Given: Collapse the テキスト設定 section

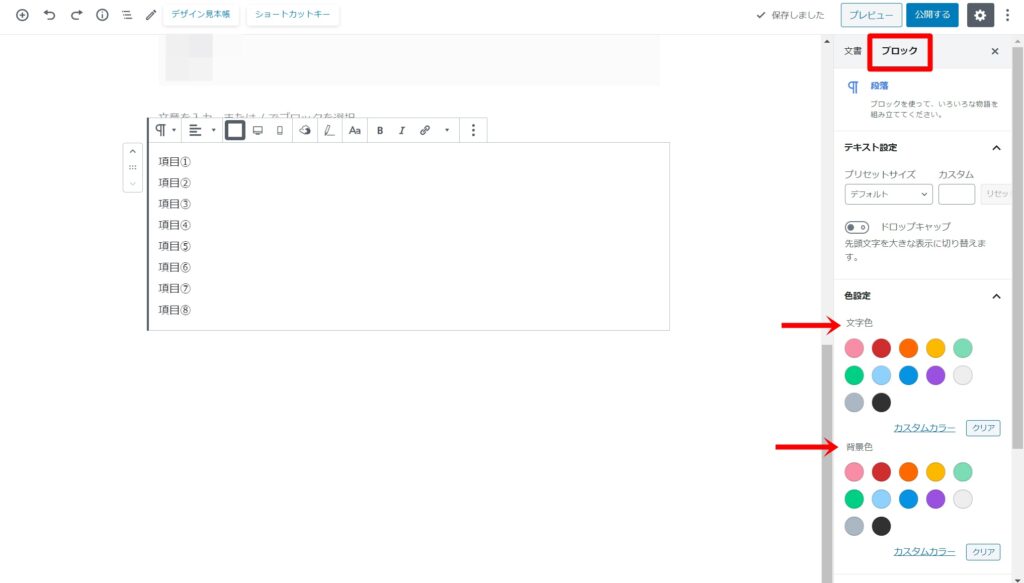Looking at the screenshot, I should 996,148.
